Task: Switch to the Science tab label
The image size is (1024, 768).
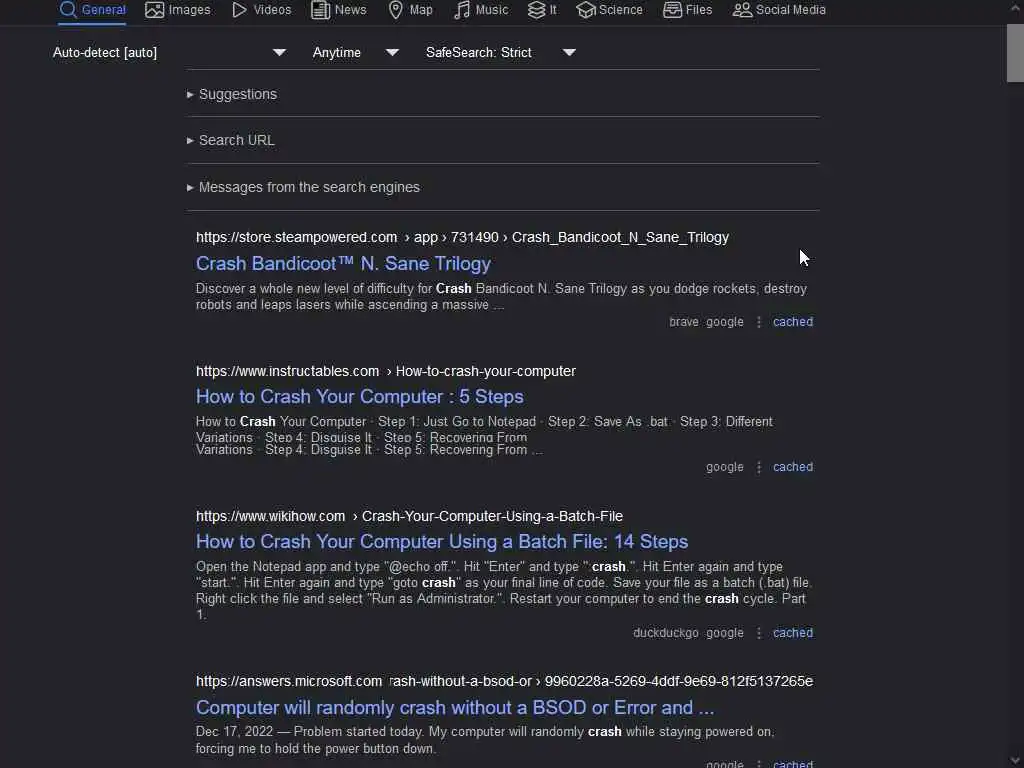Action: pos(620,10)
